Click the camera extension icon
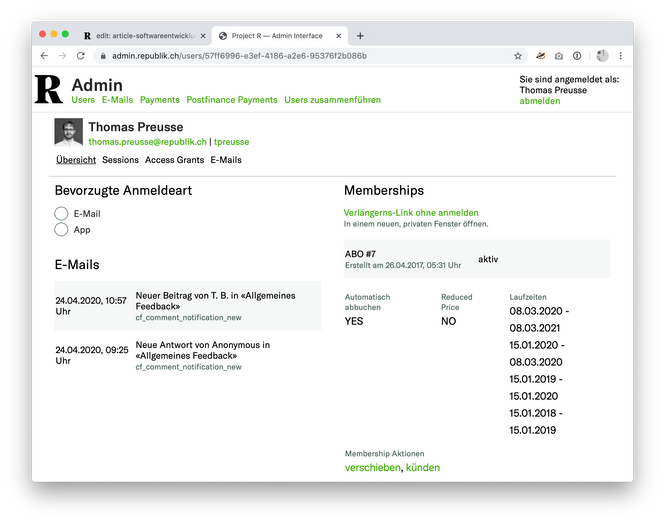This screenshot has width=665, height=524. (x=559, y=56)
